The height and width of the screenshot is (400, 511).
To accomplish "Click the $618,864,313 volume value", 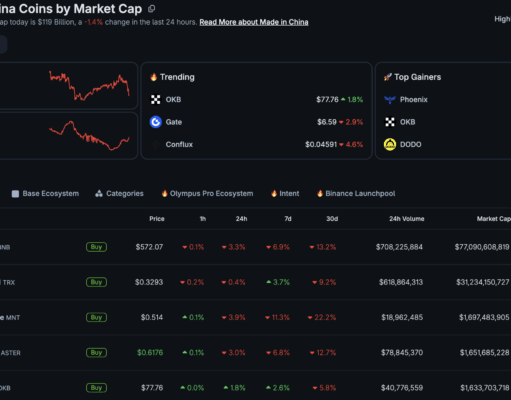I will 401,282.
